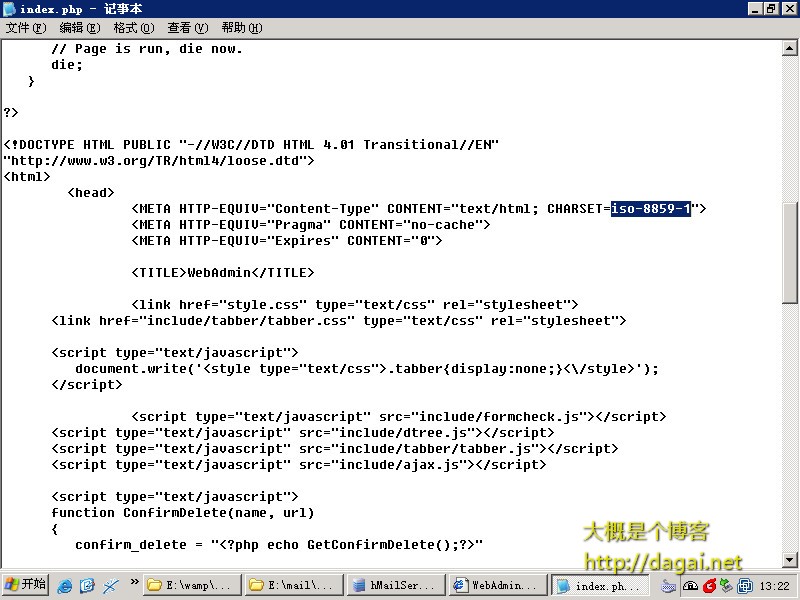Click the '<head>' tag text

click(x=91, y=192)
